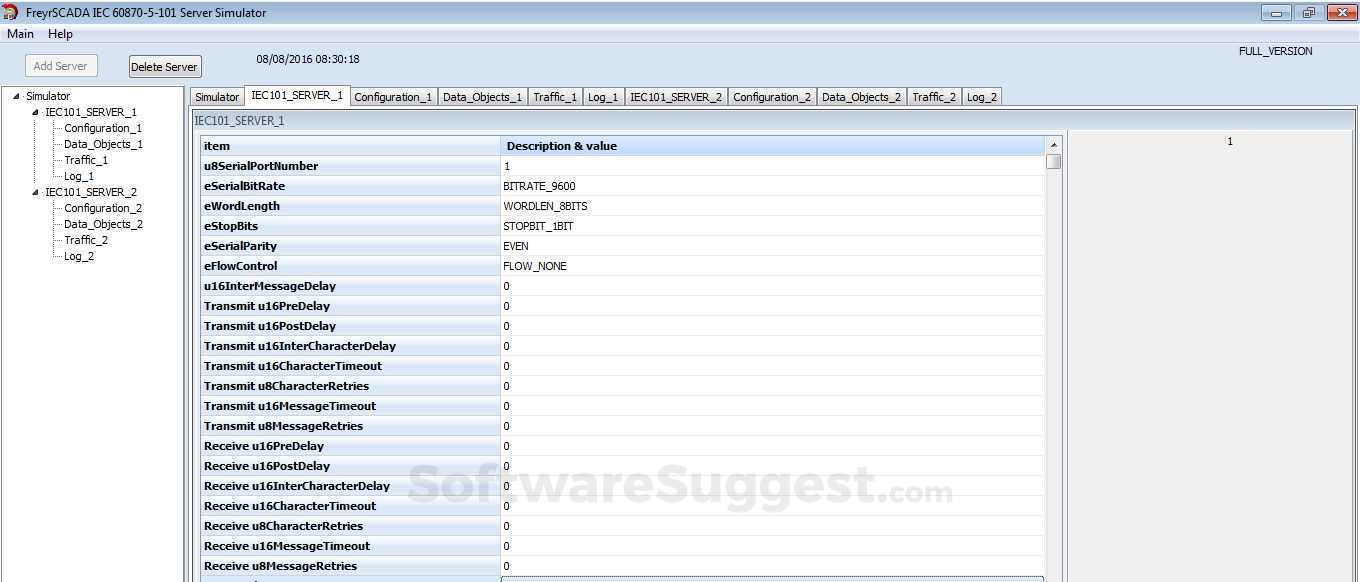
Task: Select Configuration_1 in the sidebar tree
Action: (103, 127)
